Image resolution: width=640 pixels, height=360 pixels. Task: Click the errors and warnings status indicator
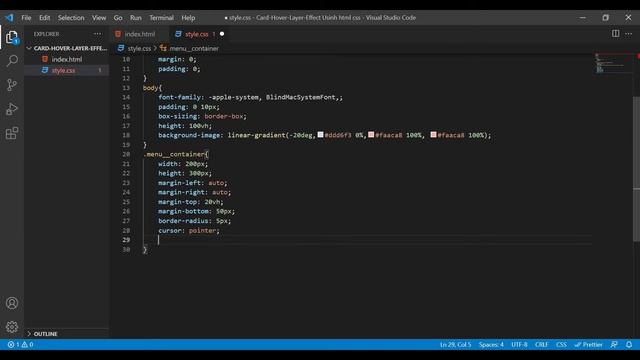(x=20, y=345)
